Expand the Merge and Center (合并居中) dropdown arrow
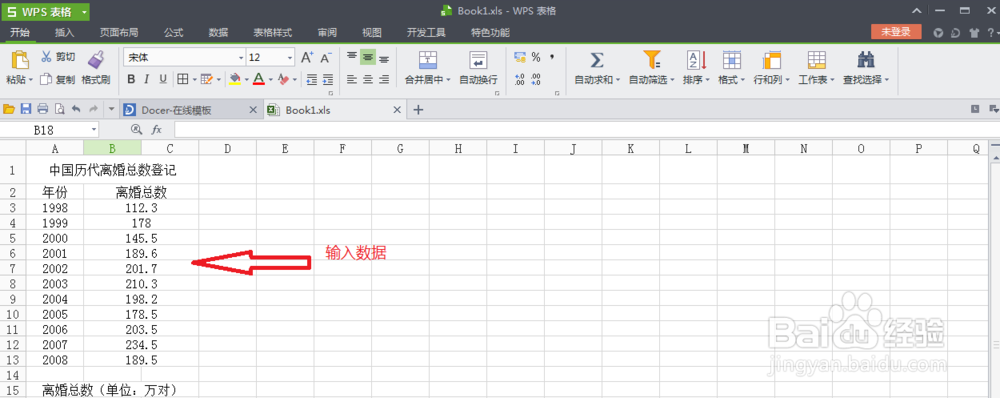The width and height of the screenshot is (1000, 398). pyautogui.click(x=448, y=80)
